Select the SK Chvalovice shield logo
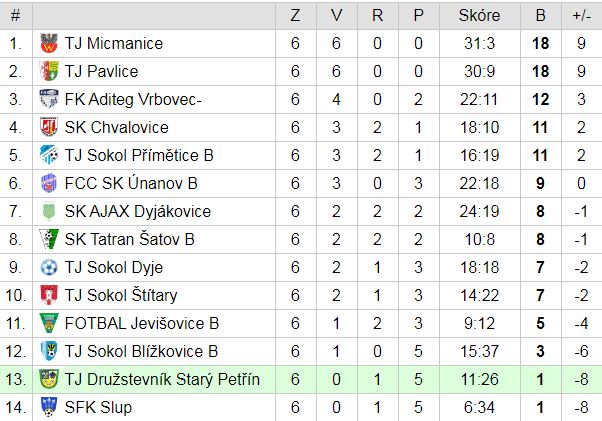Viewport: 602px width, 421px height. pos(49,127)
